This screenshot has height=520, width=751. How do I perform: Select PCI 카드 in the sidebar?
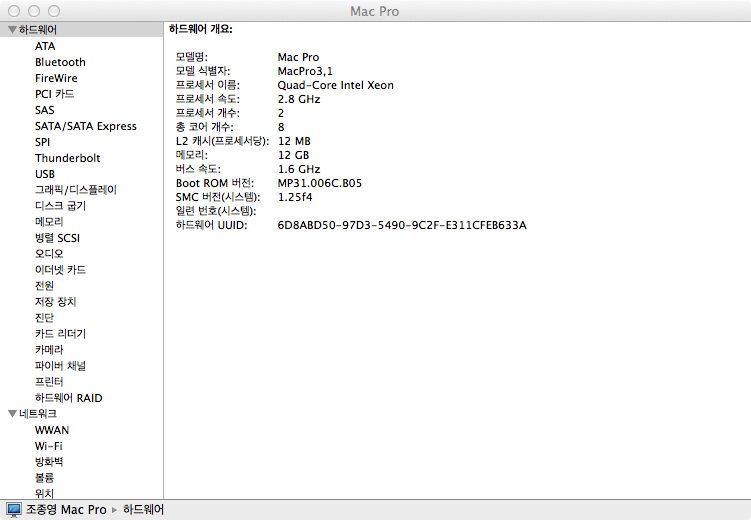coord(54,94)
